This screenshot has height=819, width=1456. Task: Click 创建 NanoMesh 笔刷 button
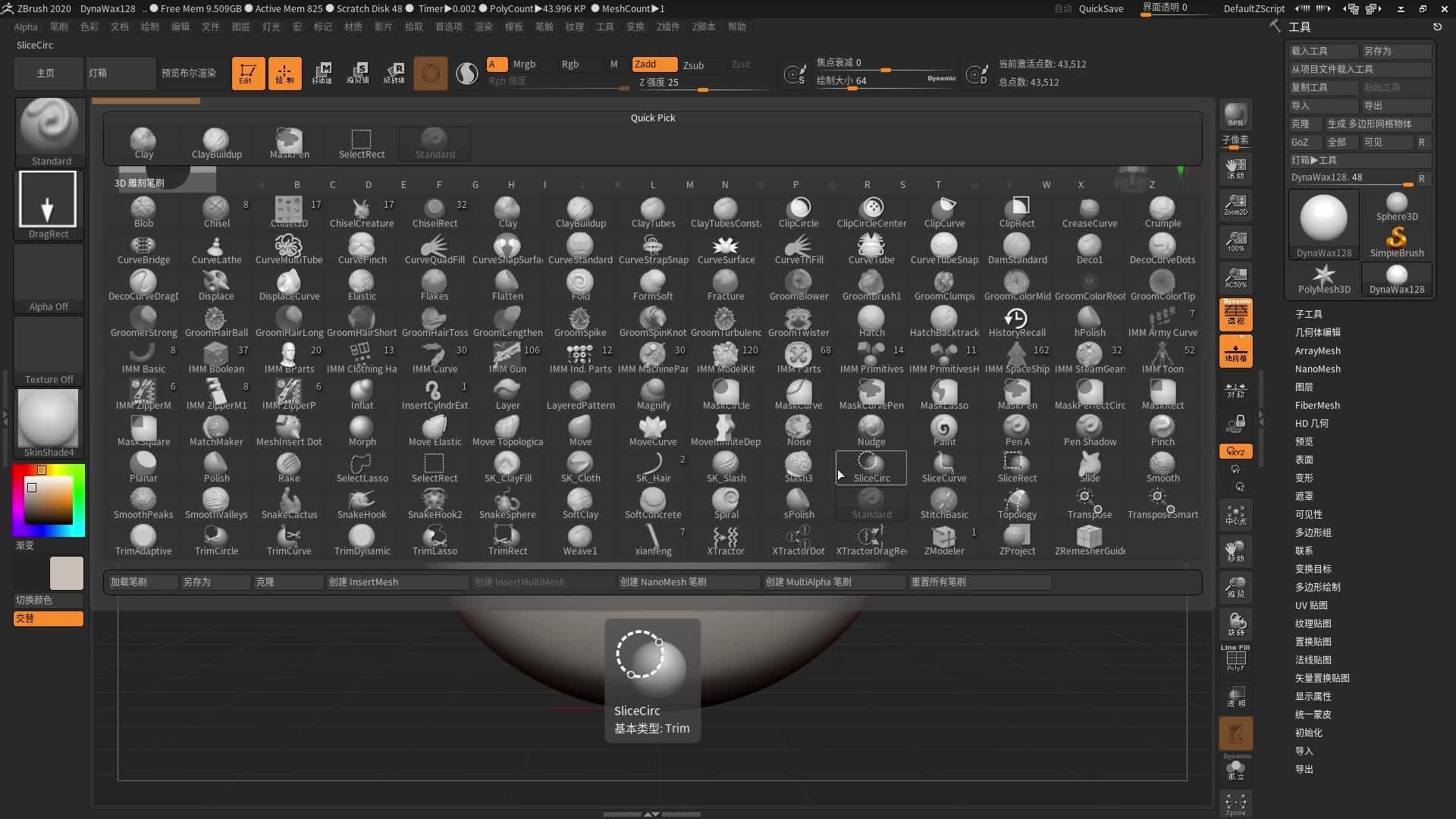(689, 582)
